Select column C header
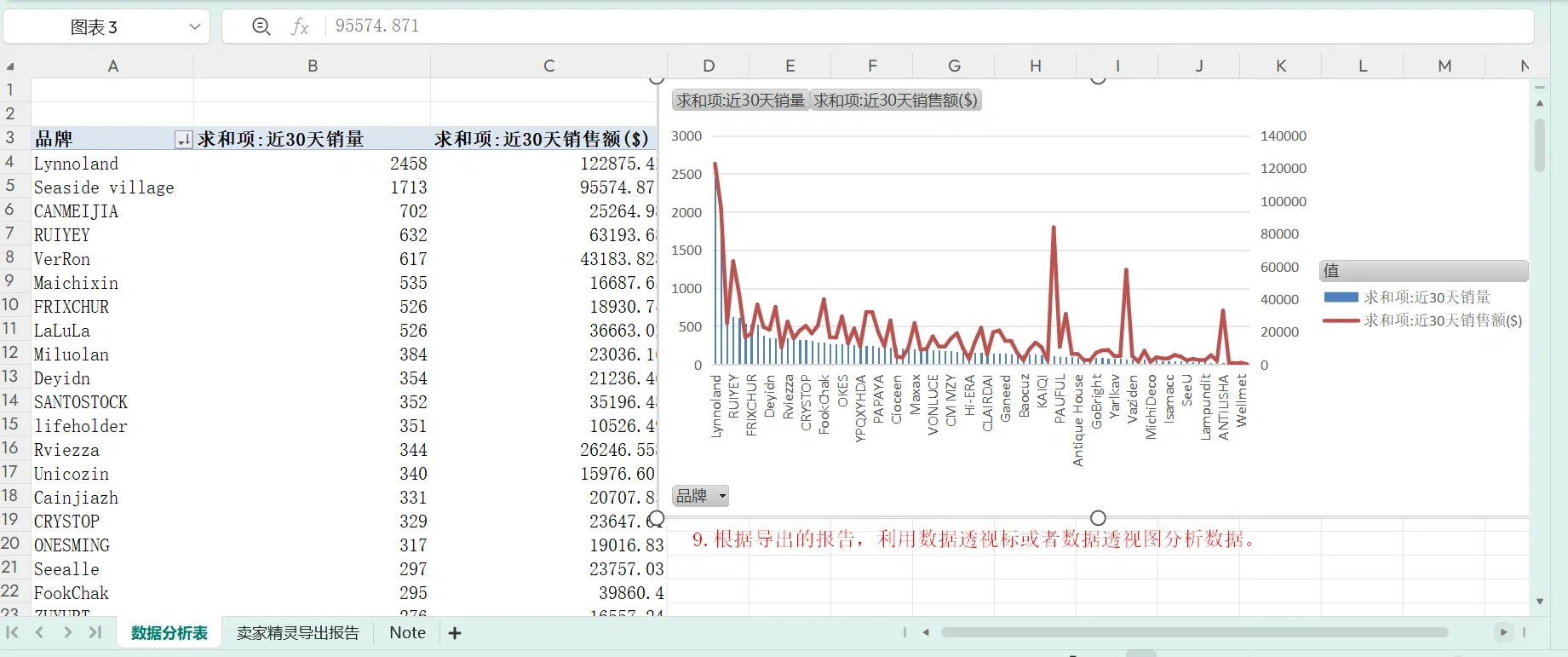 click(x=549, y=66)
